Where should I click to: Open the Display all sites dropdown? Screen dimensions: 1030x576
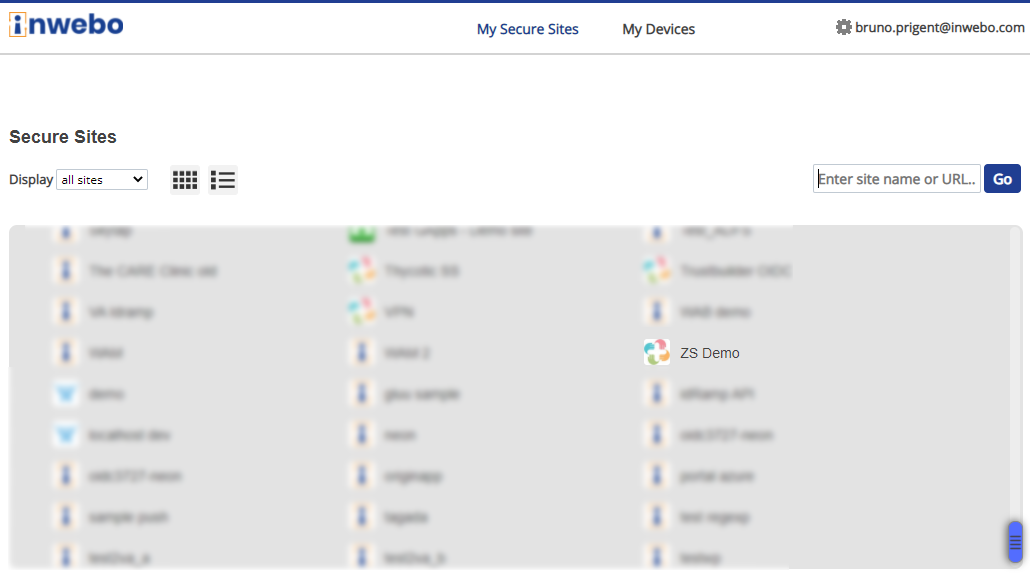pyautogui.click(x=102, y=180)
